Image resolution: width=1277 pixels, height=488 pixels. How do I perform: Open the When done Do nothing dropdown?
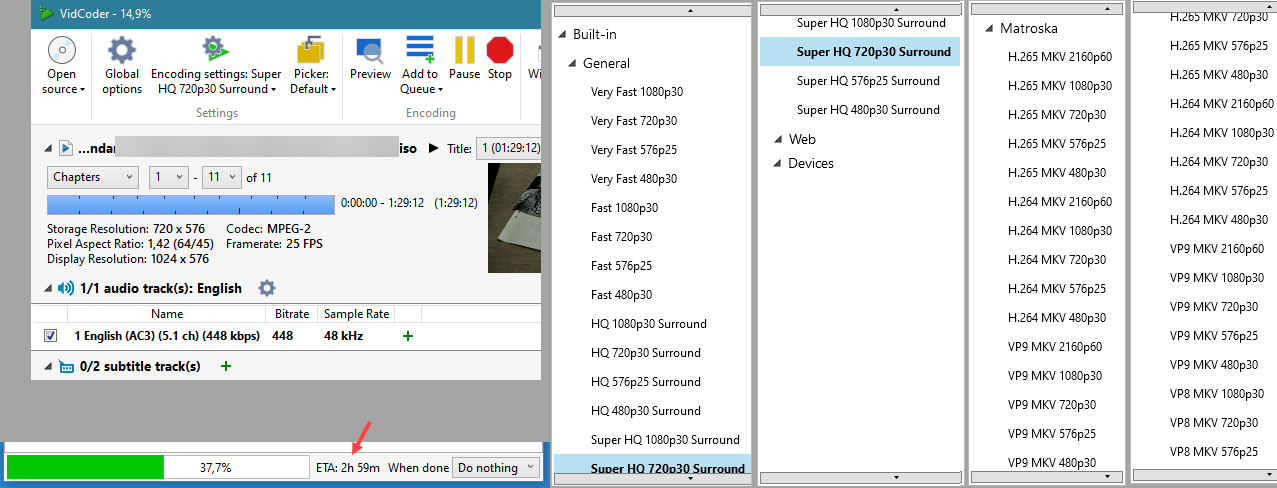[x=496, y=467]
